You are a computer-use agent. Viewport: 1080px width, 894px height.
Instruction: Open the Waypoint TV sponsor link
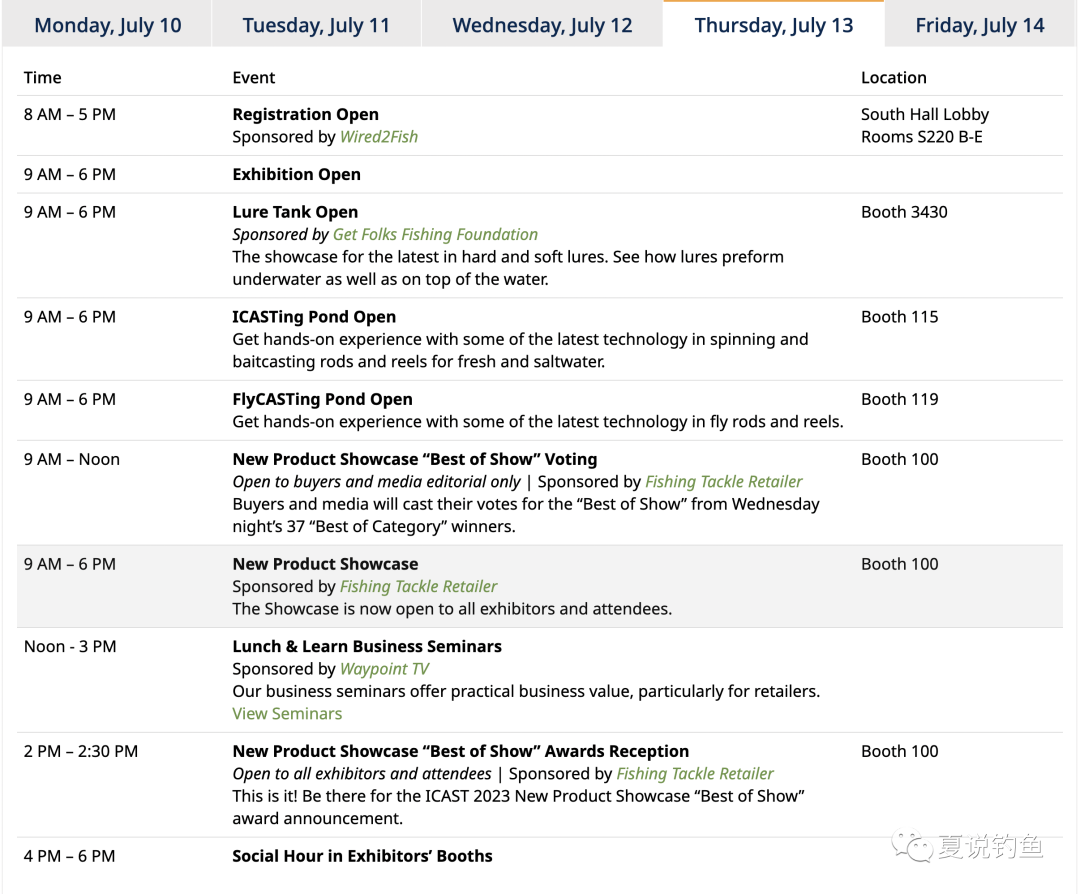pos(384,669)
